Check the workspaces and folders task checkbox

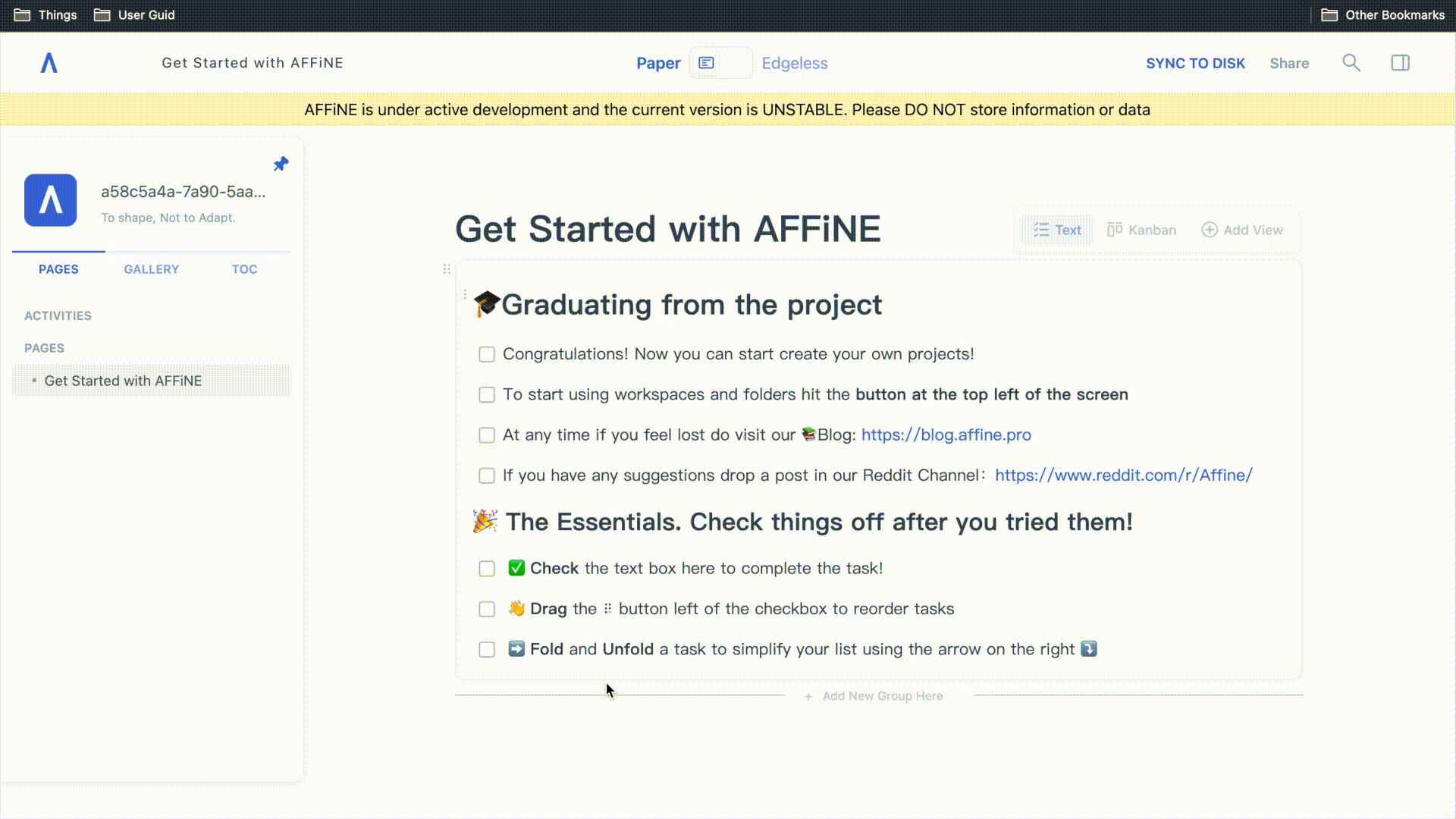pyautogui.click(x=487, y=394)
